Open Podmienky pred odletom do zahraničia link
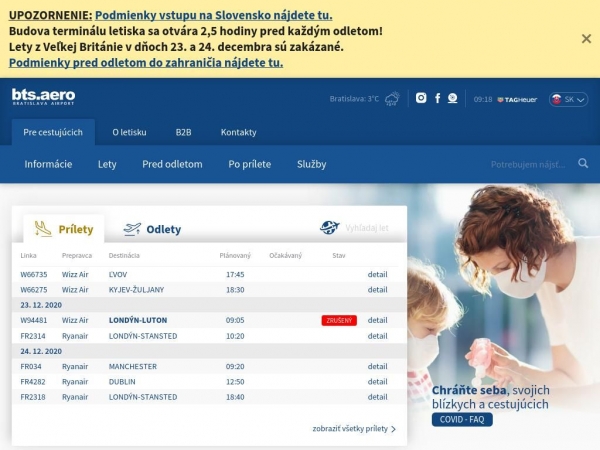Image resolution: width=600 pixels, height=450 pixels. pyautogui.click(x=146, y=62)
